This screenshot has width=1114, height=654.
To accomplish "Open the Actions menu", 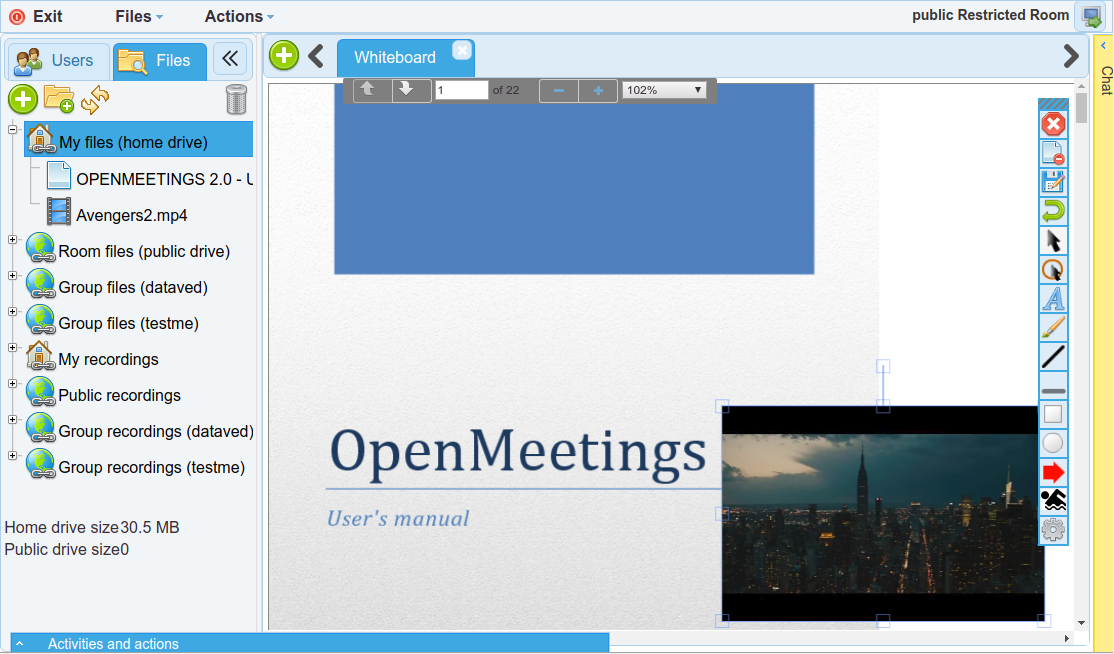I will pyautogui.click(x=232, y=16).
